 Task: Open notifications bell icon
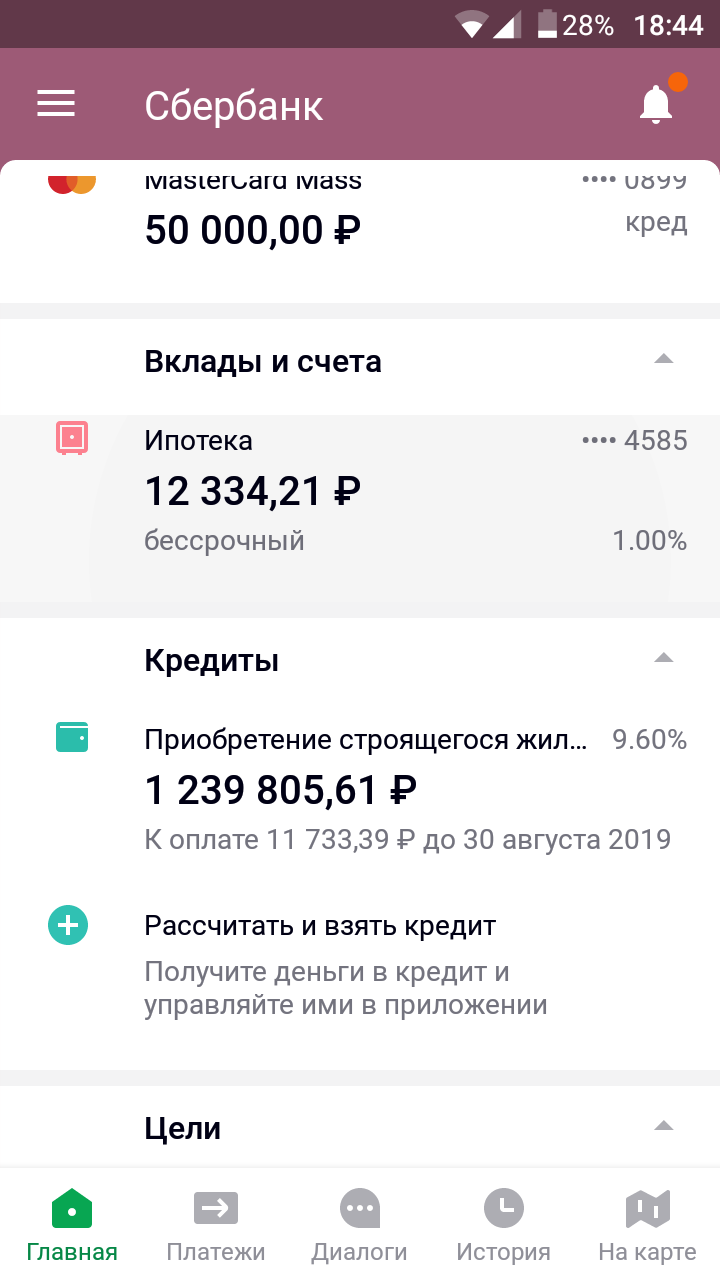(657, 104)
